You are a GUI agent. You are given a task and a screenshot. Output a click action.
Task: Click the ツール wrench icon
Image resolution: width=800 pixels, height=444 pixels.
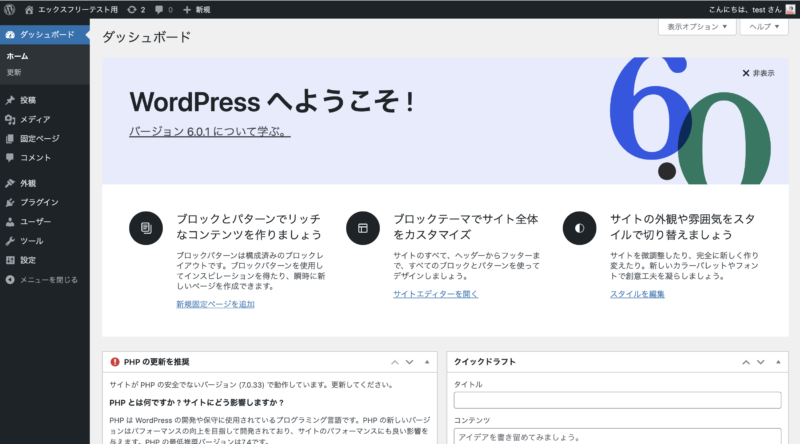(x=10, y=241)
